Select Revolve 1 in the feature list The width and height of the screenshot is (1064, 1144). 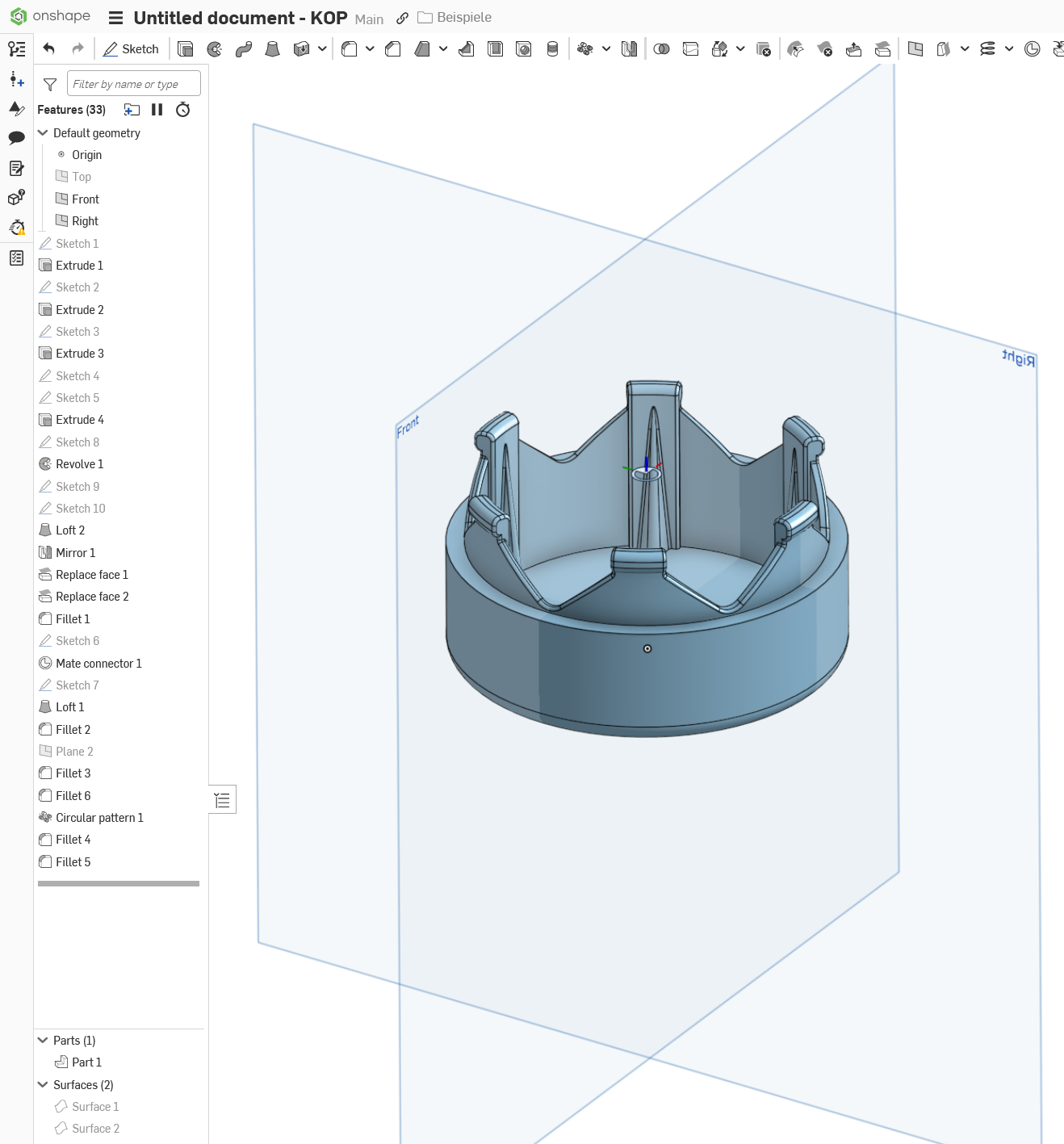[79, 464]
